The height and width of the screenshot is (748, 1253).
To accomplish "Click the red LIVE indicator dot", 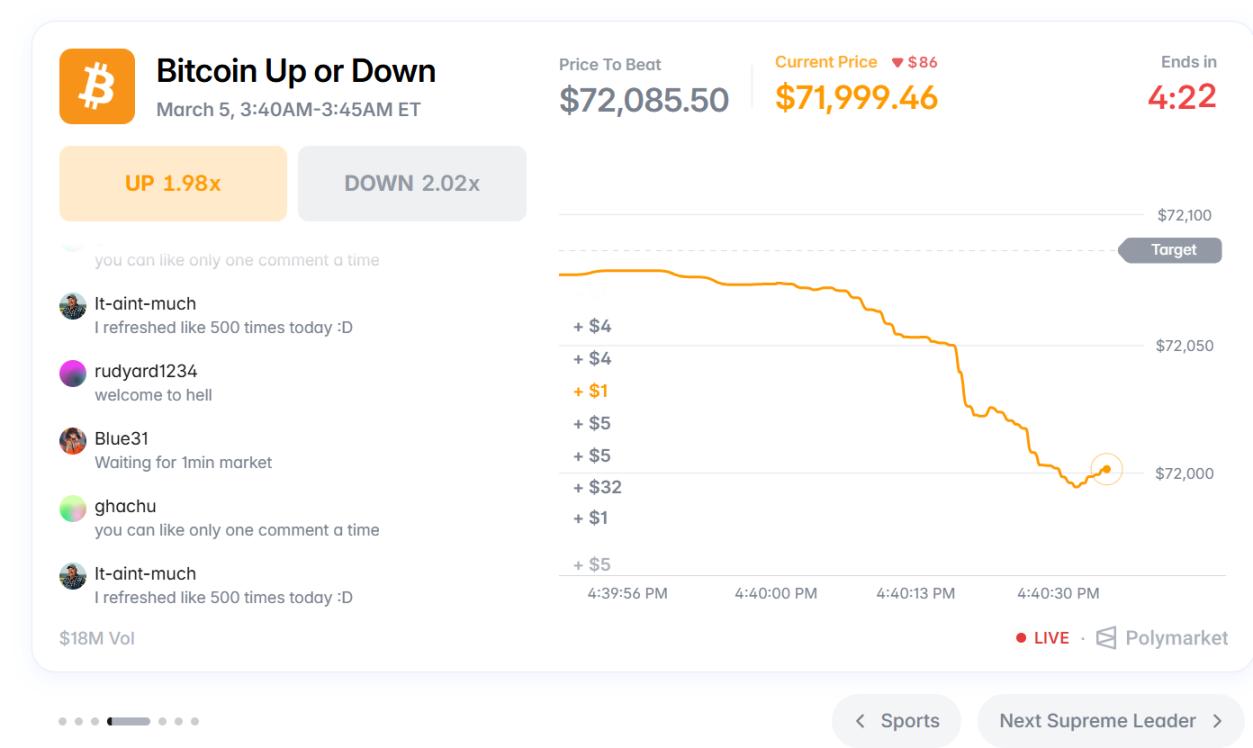I will pyautogui.click(x=1021, y=638).
